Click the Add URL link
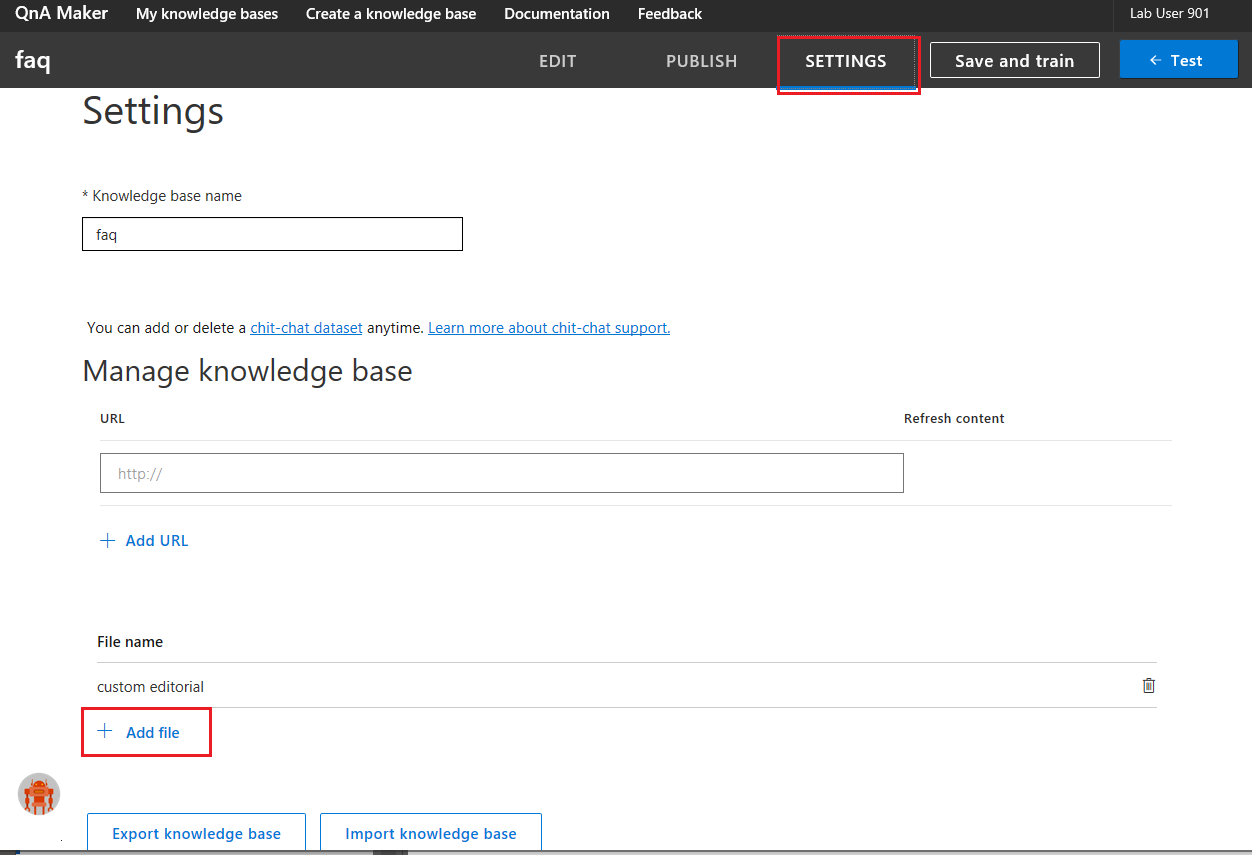1252x855 pixels. pos(157,541)
